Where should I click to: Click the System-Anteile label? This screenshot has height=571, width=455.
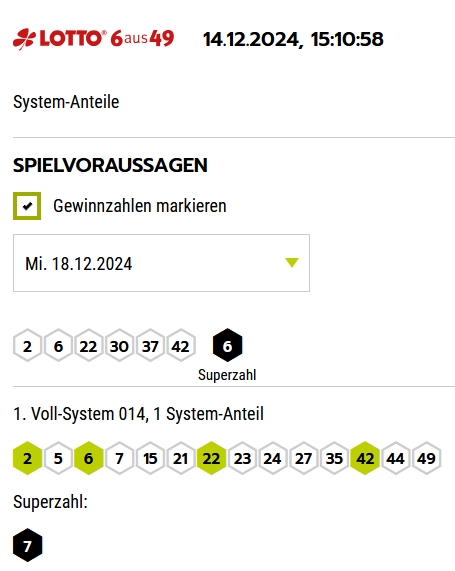click(x=66, y=102)
